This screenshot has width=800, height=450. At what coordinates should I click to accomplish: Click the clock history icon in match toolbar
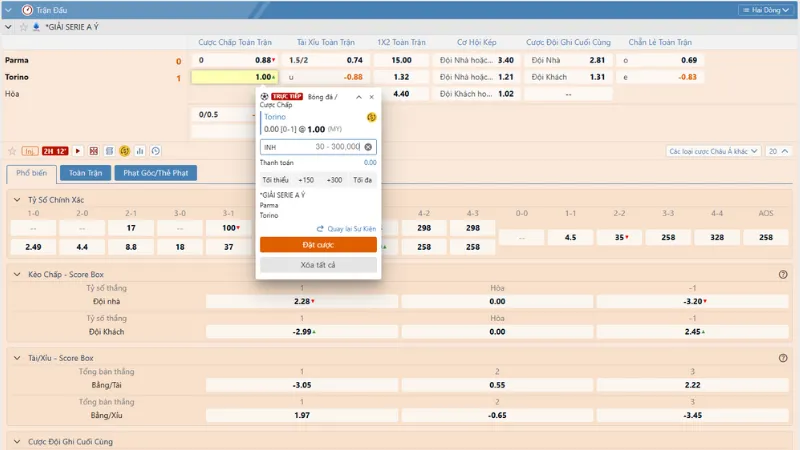tap(155, 151)
